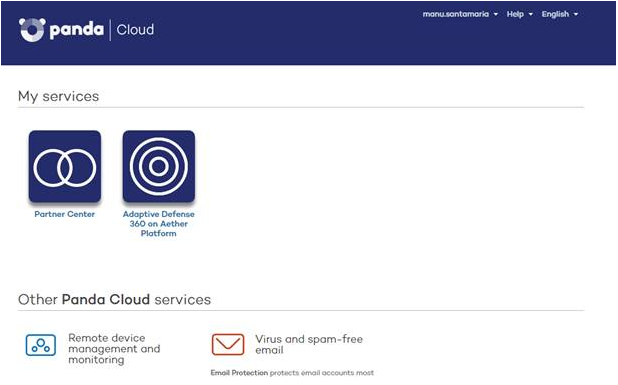Click the Panda bear logo icon
618x385 pixels.
click(32, 30)
